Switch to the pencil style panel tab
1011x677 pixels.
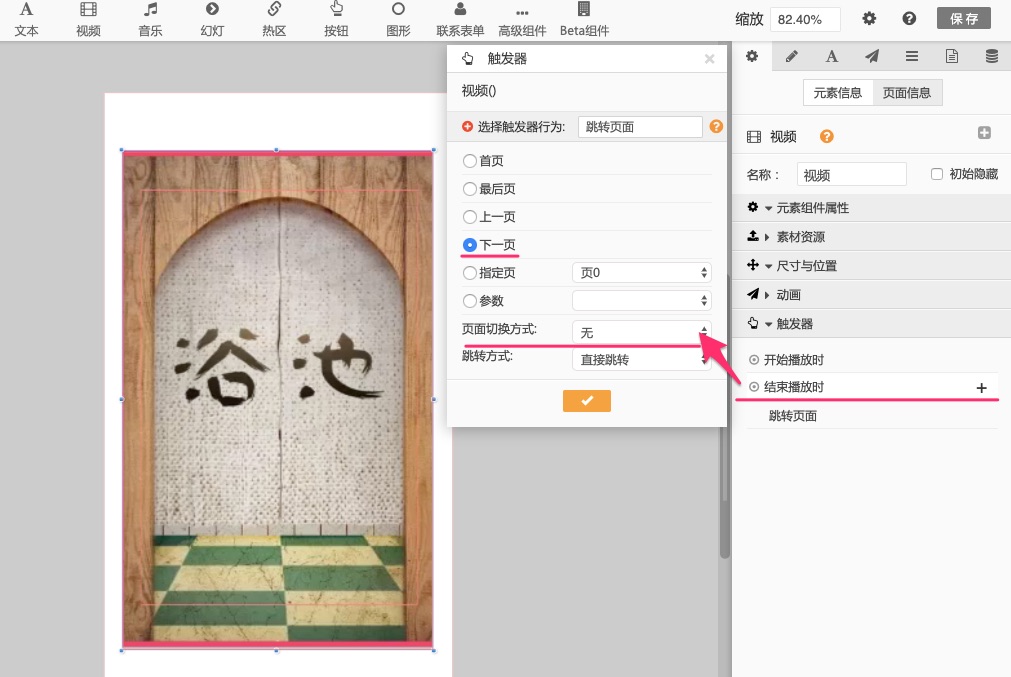[x=792, y=56]
